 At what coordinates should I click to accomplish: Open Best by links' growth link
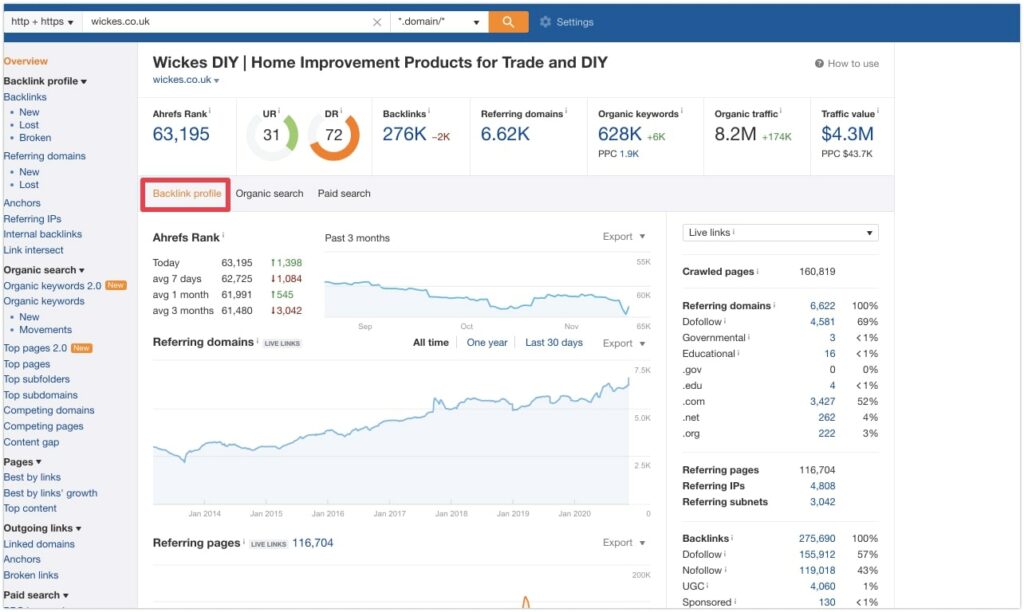click(x=50, y=493)
